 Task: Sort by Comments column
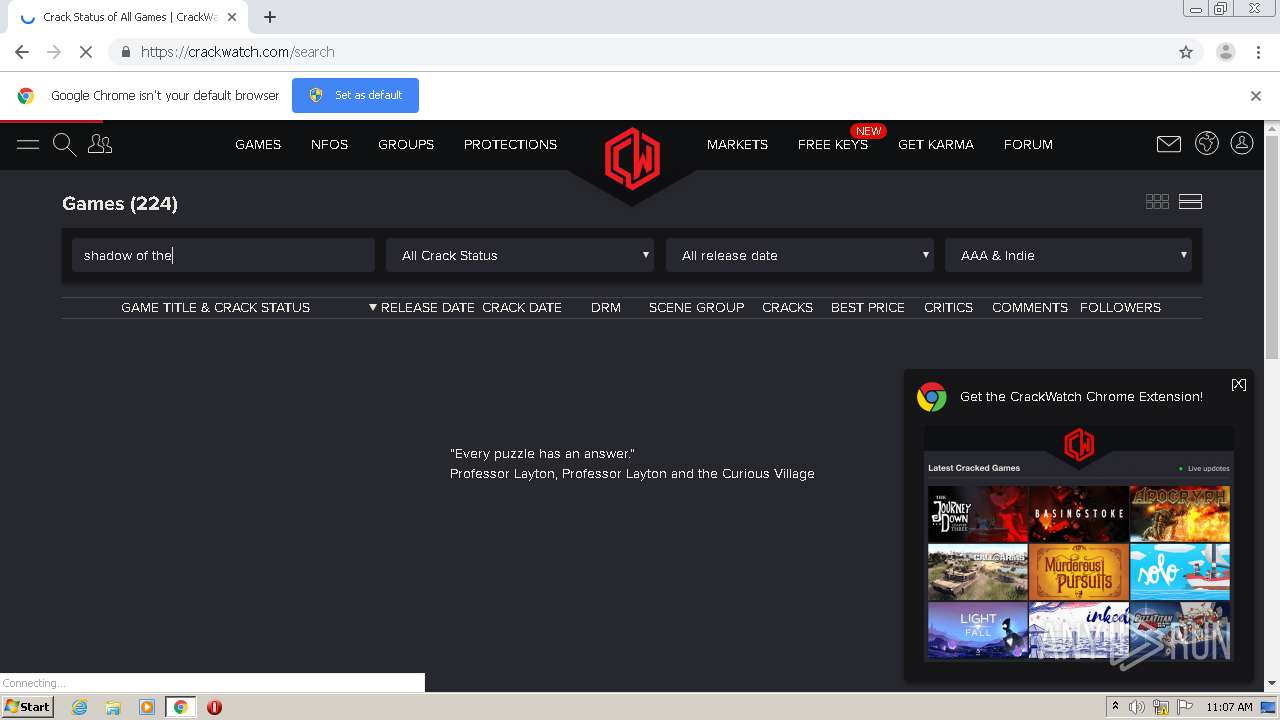tap(1030, 307)
